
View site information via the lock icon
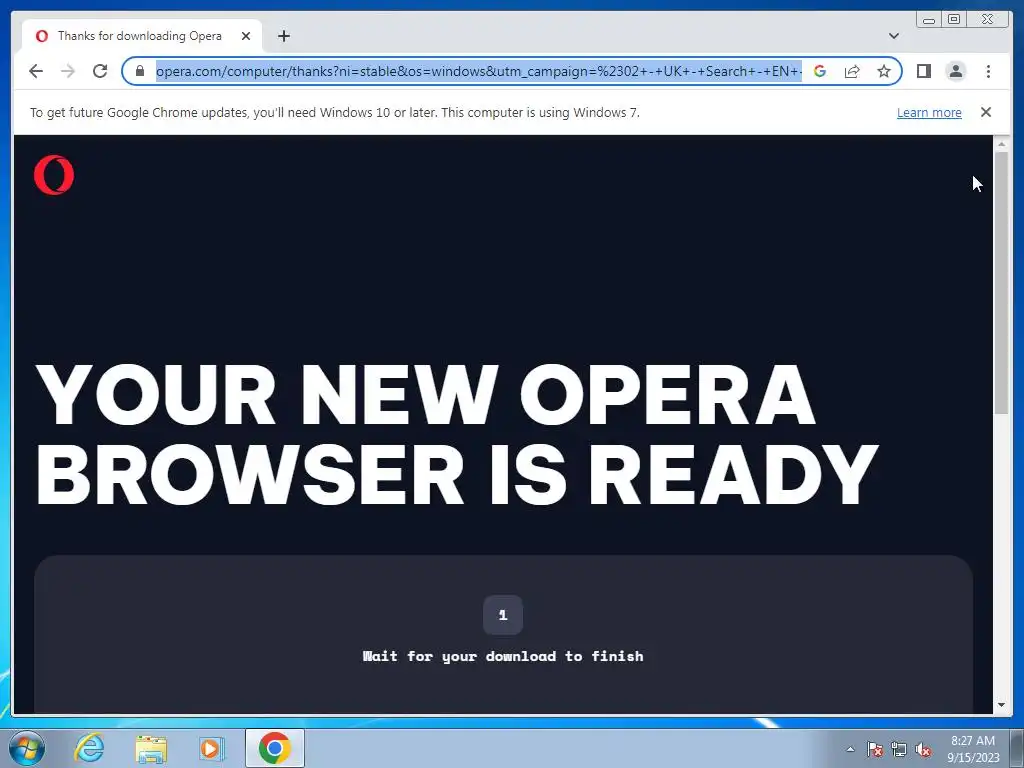[x=139, y=71]
